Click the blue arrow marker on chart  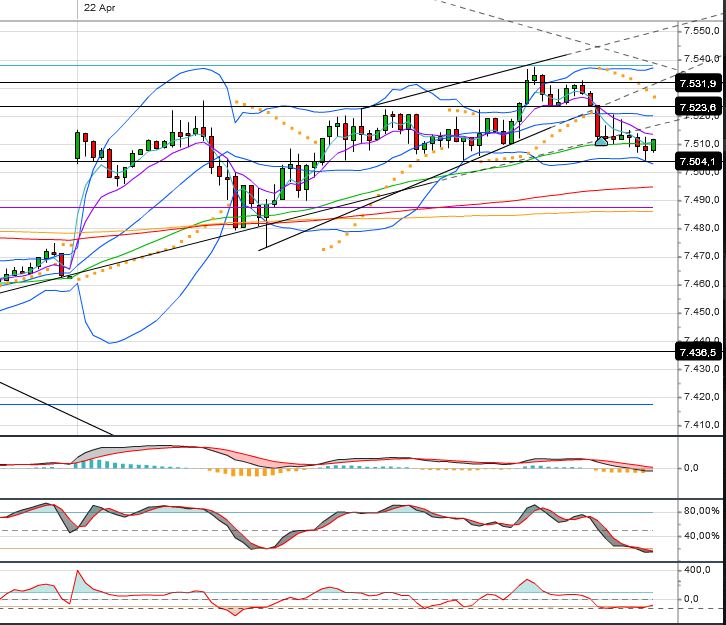[x=601, y=141]
